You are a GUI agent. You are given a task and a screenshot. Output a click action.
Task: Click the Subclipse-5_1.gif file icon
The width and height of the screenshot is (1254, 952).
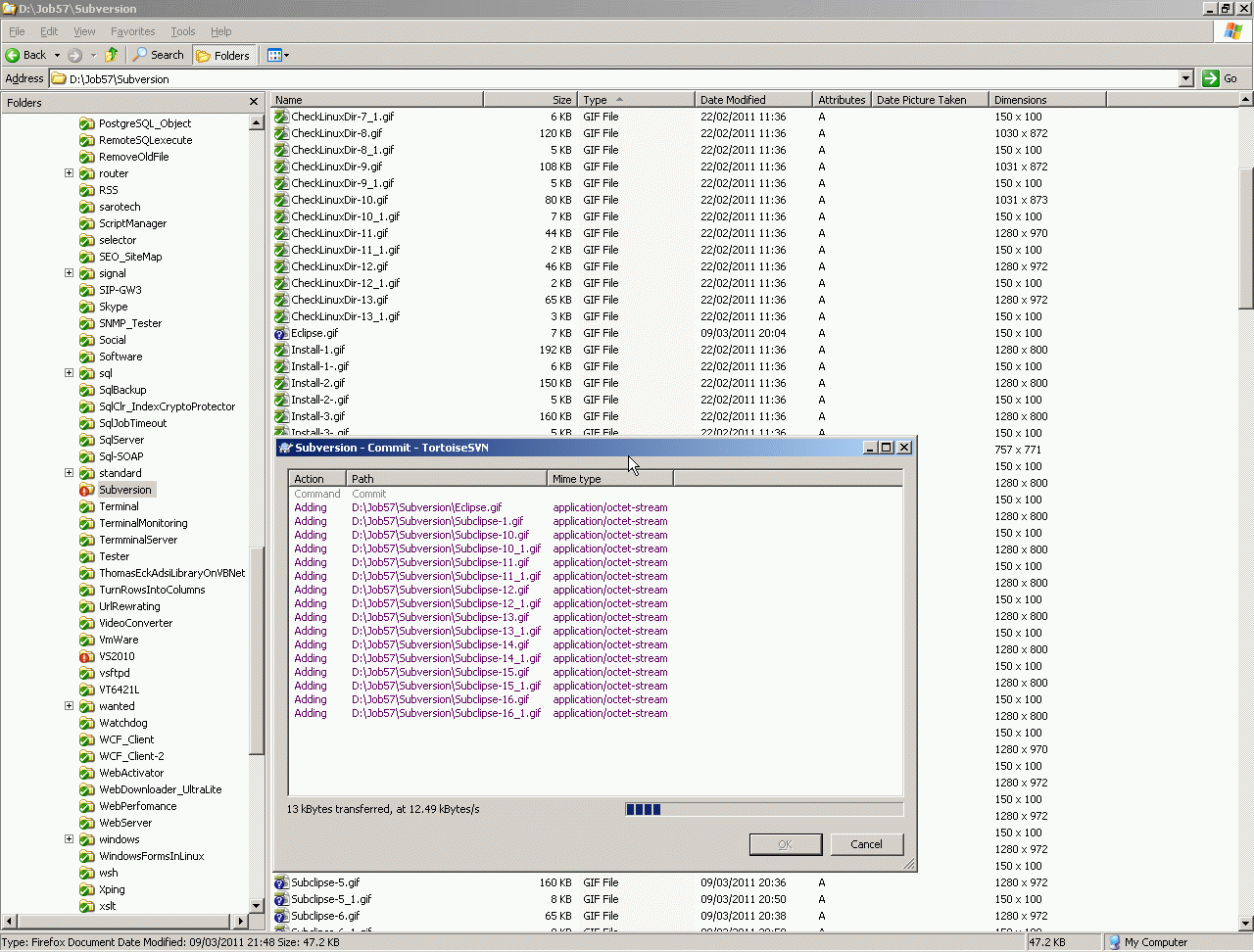pos(281,899)
